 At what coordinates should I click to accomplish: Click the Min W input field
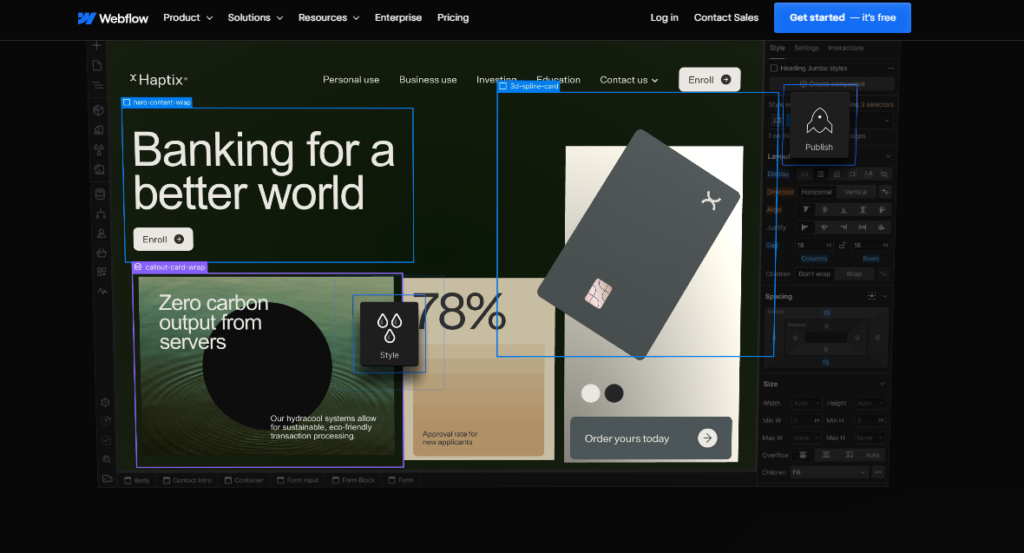tap(807, 420)
